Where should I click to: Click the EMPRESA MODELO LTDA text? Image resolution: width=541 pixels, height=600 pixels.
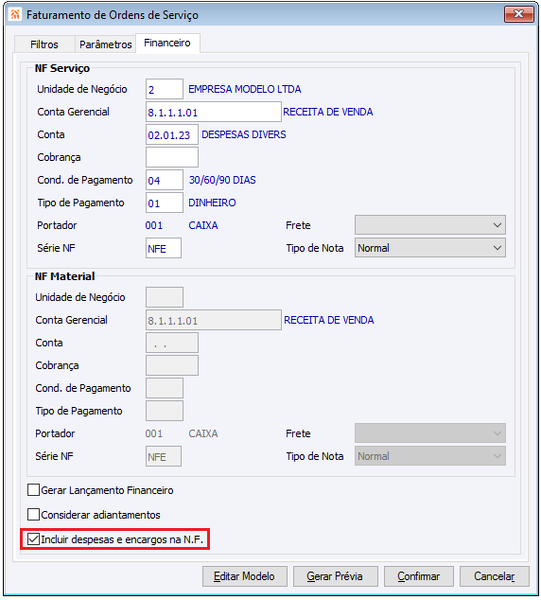(244, 89)
